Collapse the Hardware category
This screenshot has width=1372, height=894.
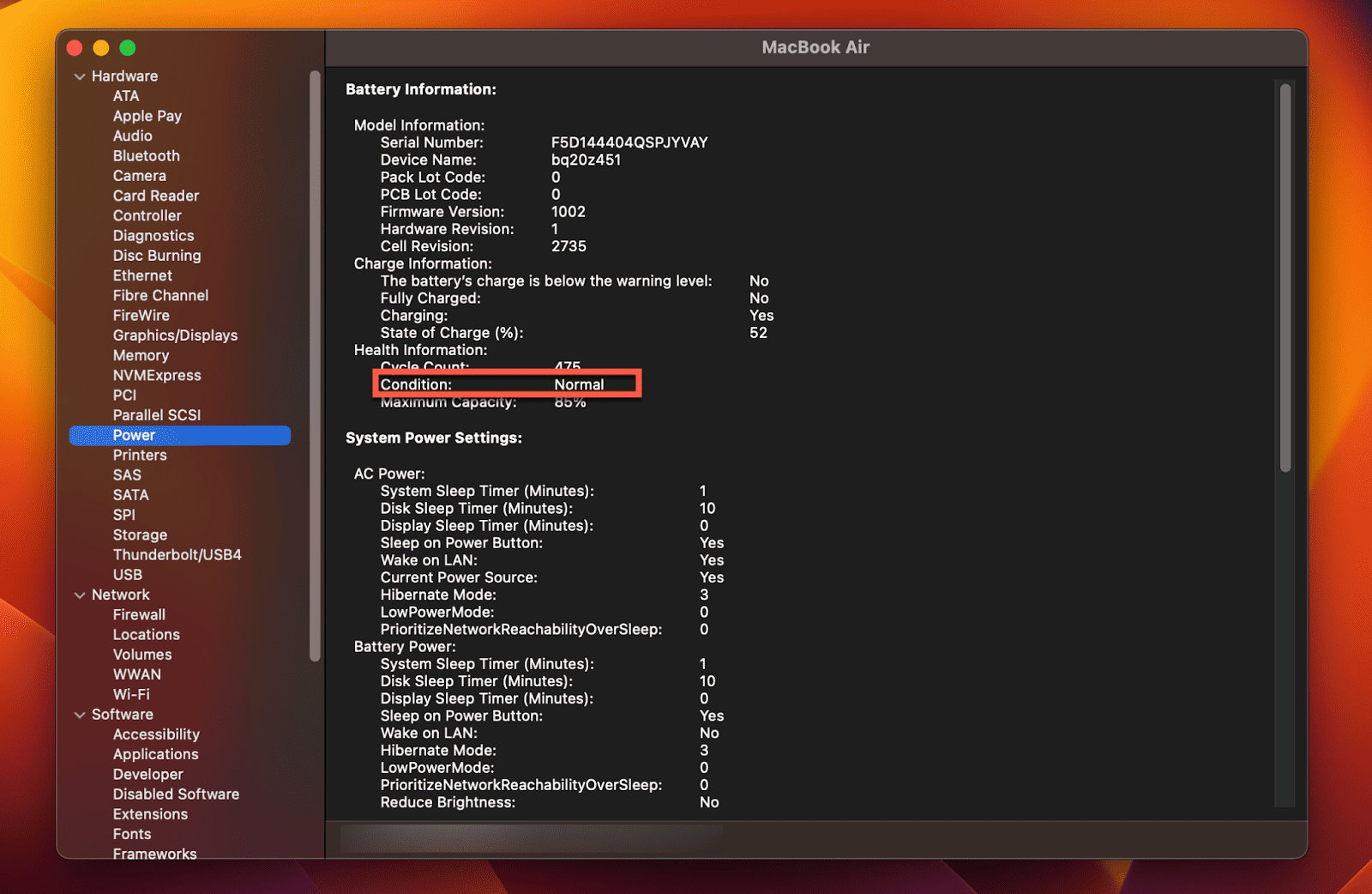tap(80, 76)
